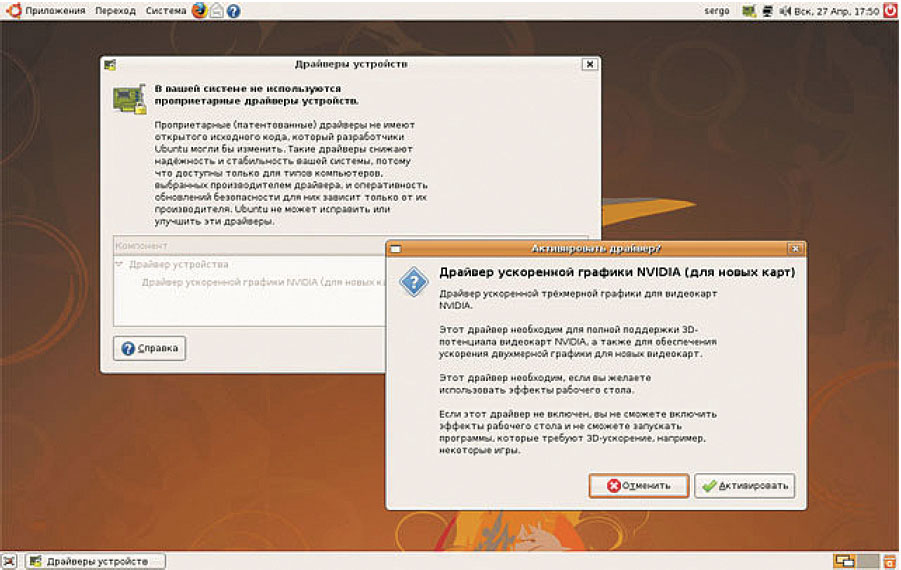The height and width of the screenshot is (570, 901).
Task: Collapse the Драйвер устройства tree group
Action: point(120,265)
